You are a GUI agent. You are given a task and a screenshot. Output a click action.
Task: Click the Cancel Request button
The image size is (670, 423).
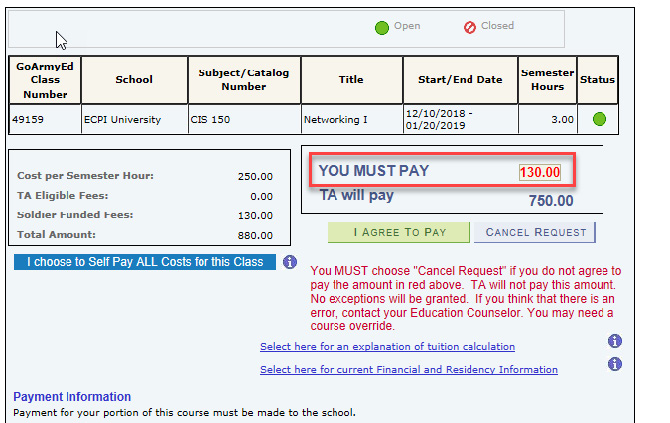pyautogui.click(x=536, y=232)
